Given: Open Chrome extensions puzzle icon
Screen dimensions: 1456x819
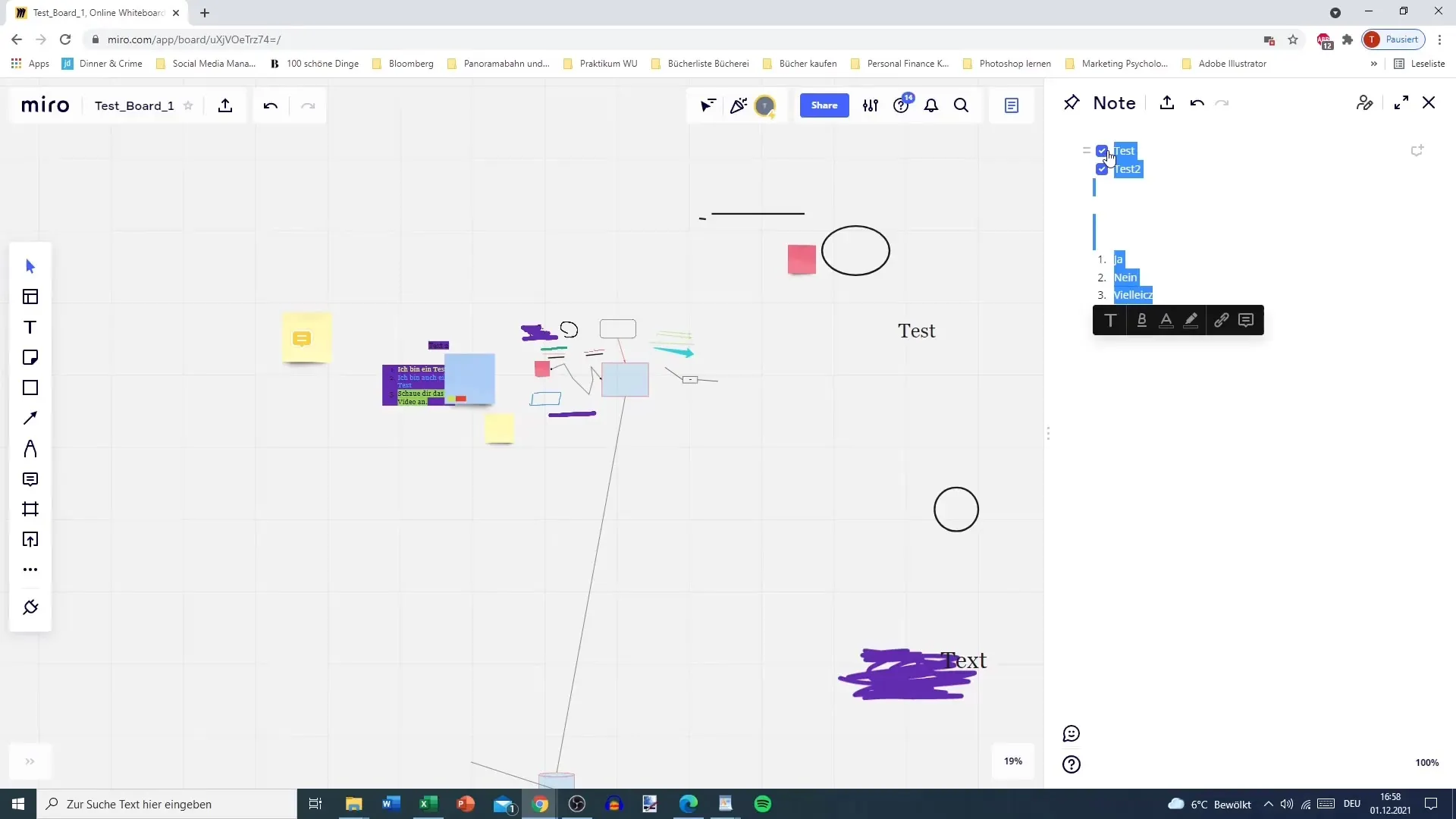Looking at the screenshot, I should tap(1348, 39).
